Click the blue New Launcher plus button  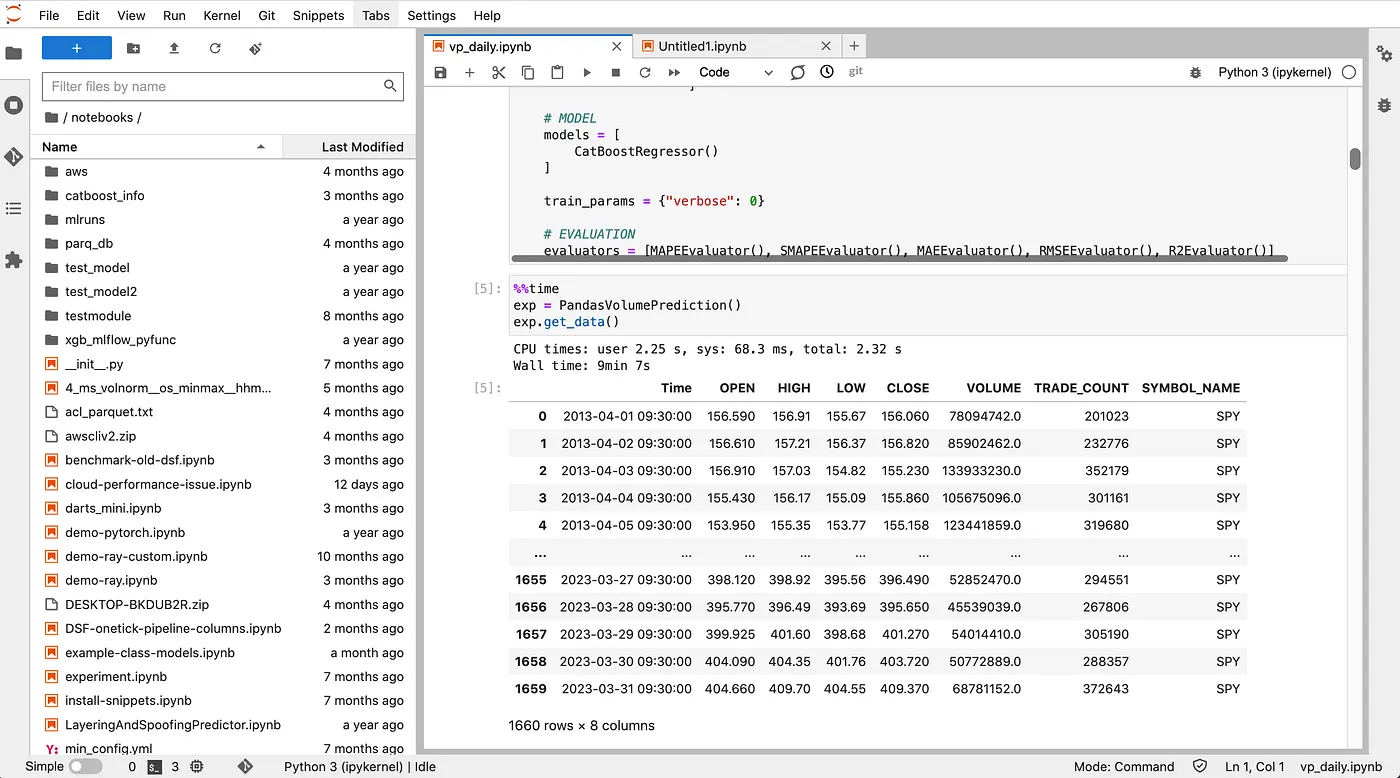[77, 48]
